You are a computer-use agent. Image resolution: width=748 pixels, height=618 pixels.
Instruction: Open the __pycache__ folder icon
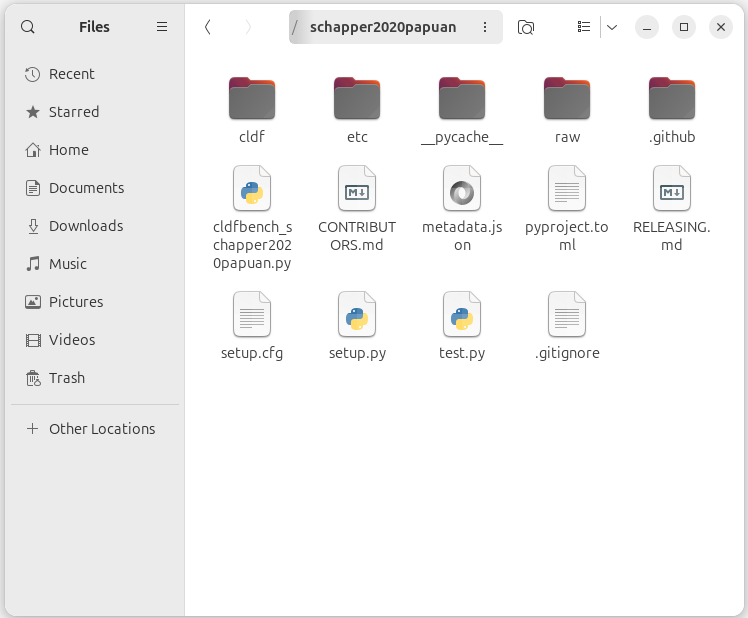pos(462,98)
